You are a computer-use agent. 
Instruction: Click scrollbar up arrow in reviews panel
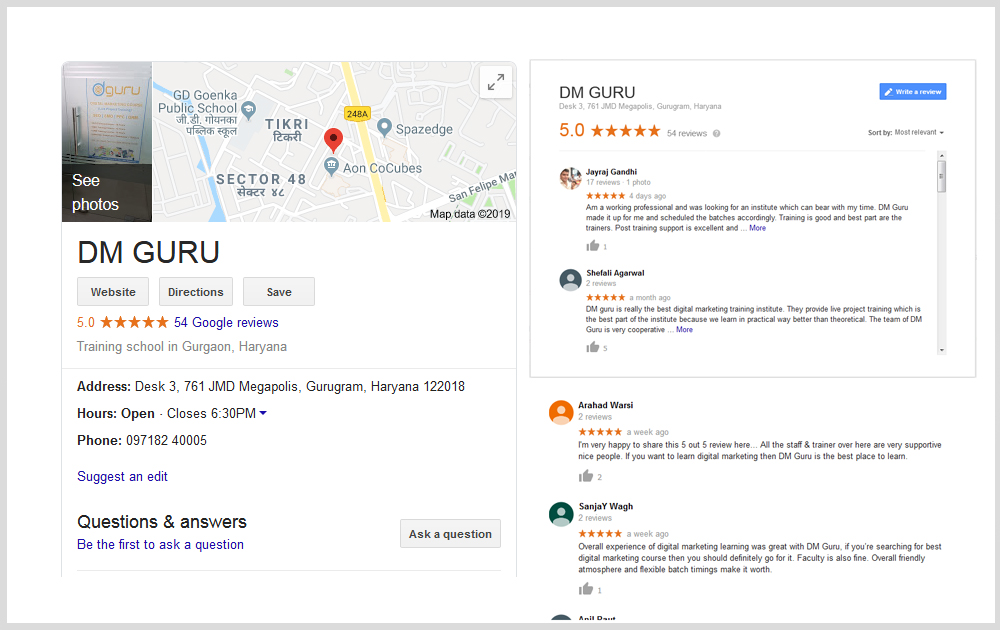[941, 156]
